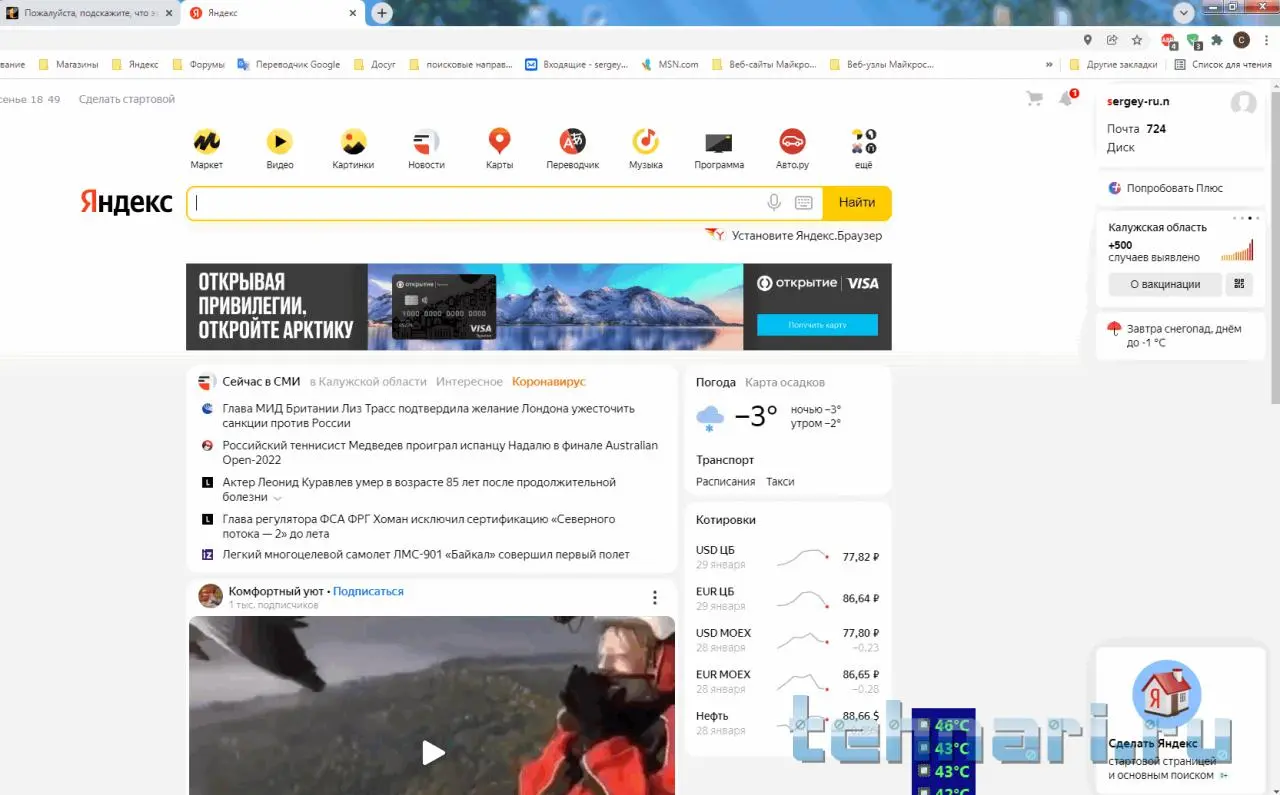Viewport: 1280px width, 795px height.
Task: Open the Переводчик Google bookmark
Action: tap(289, 65)
